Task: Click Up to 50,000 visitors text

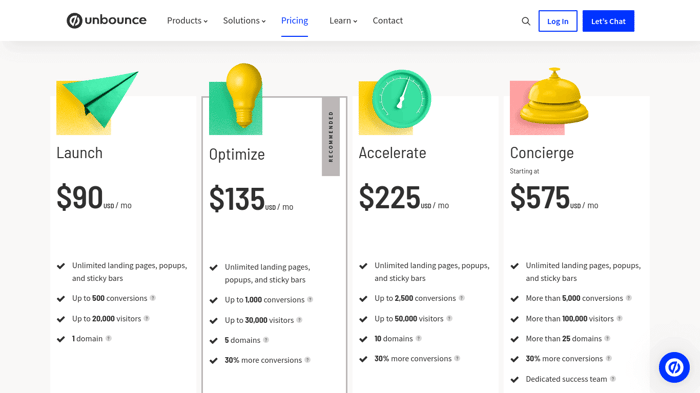Action: (x=409, y=318)
